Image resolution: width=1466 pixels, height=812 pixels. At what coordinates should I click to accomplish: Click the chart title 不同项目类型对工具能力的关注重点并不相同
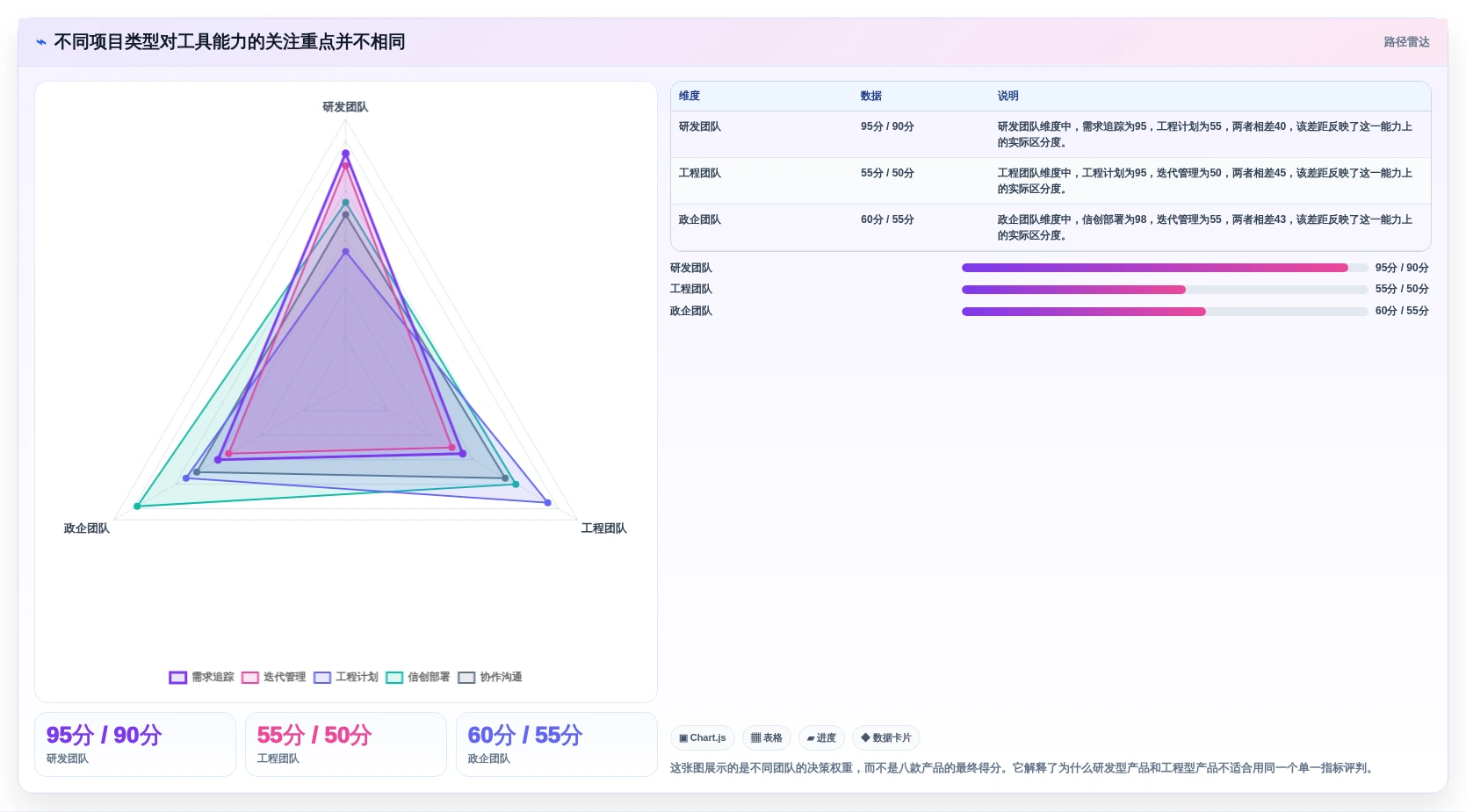click(x=229, y=42)
